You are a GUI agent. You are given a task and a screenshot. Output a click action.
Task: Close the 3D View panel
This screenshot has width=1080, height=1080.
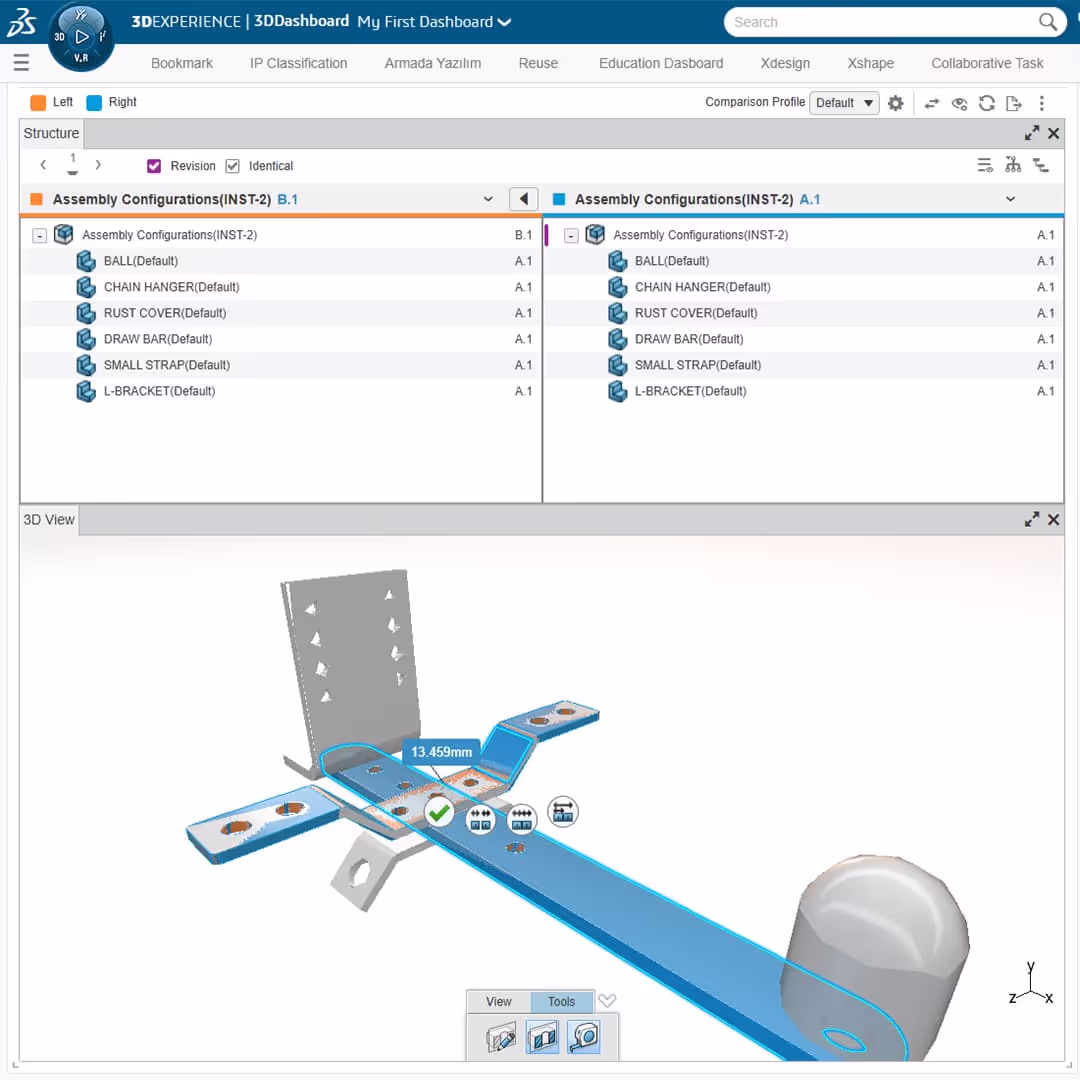(1053, 519)
